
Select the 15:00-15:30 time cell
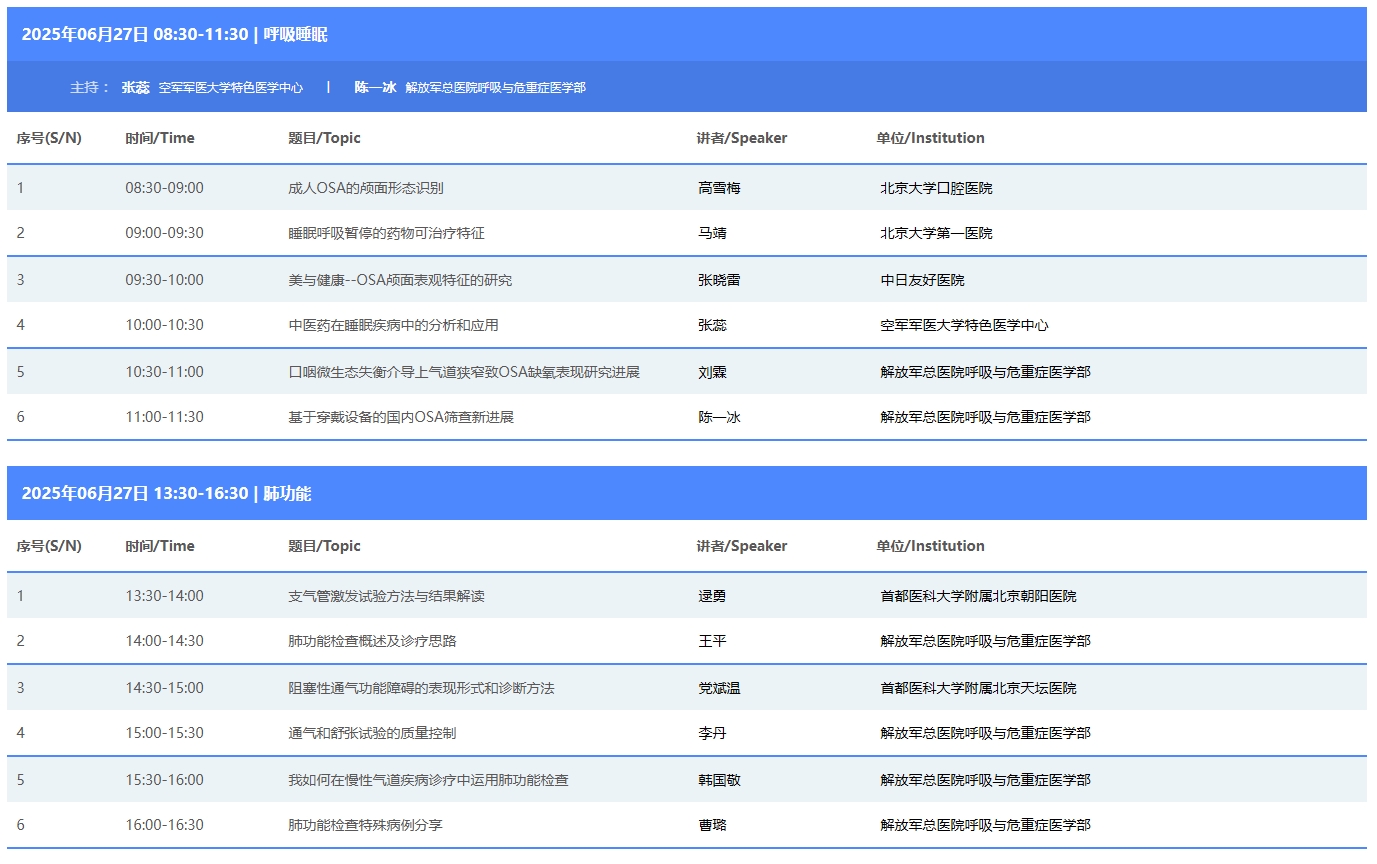pos(164,733)
